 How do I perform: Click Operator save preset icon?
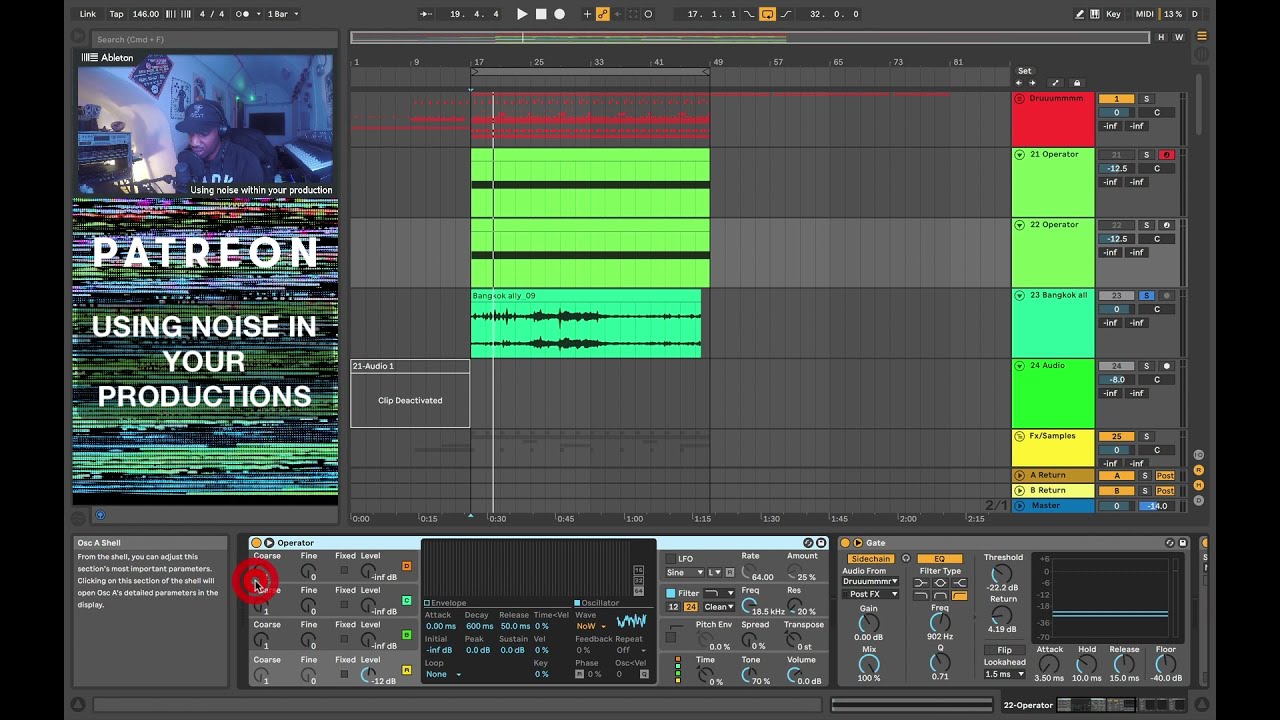[x=821, y=543]
